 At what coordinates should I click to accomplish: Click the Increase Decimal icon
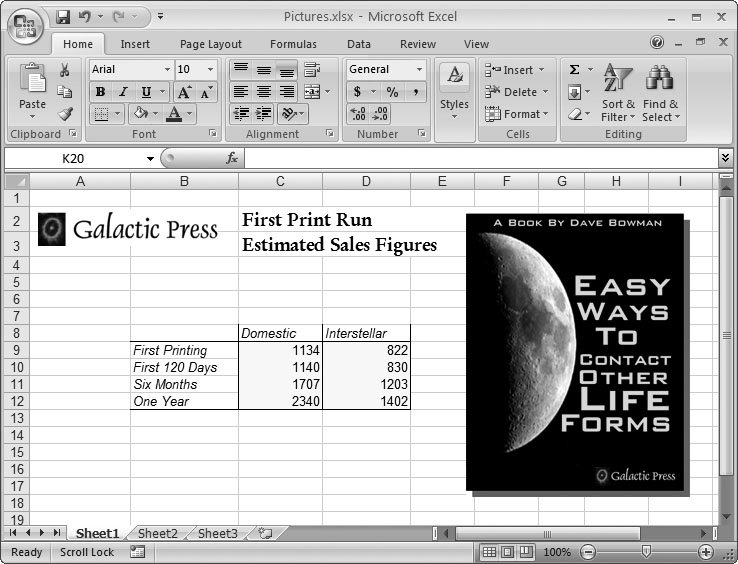pos(358,114)
